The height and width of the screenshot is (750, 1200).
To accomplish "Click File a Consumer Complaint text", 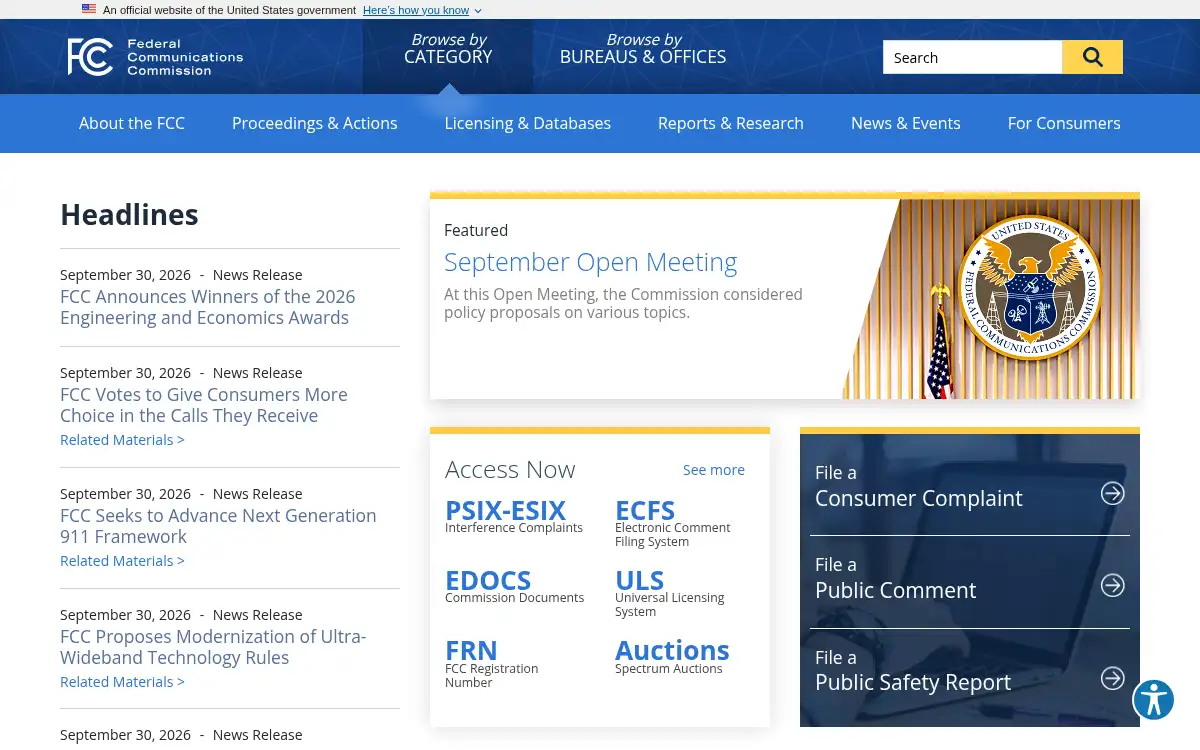I will tap(919, 486).
